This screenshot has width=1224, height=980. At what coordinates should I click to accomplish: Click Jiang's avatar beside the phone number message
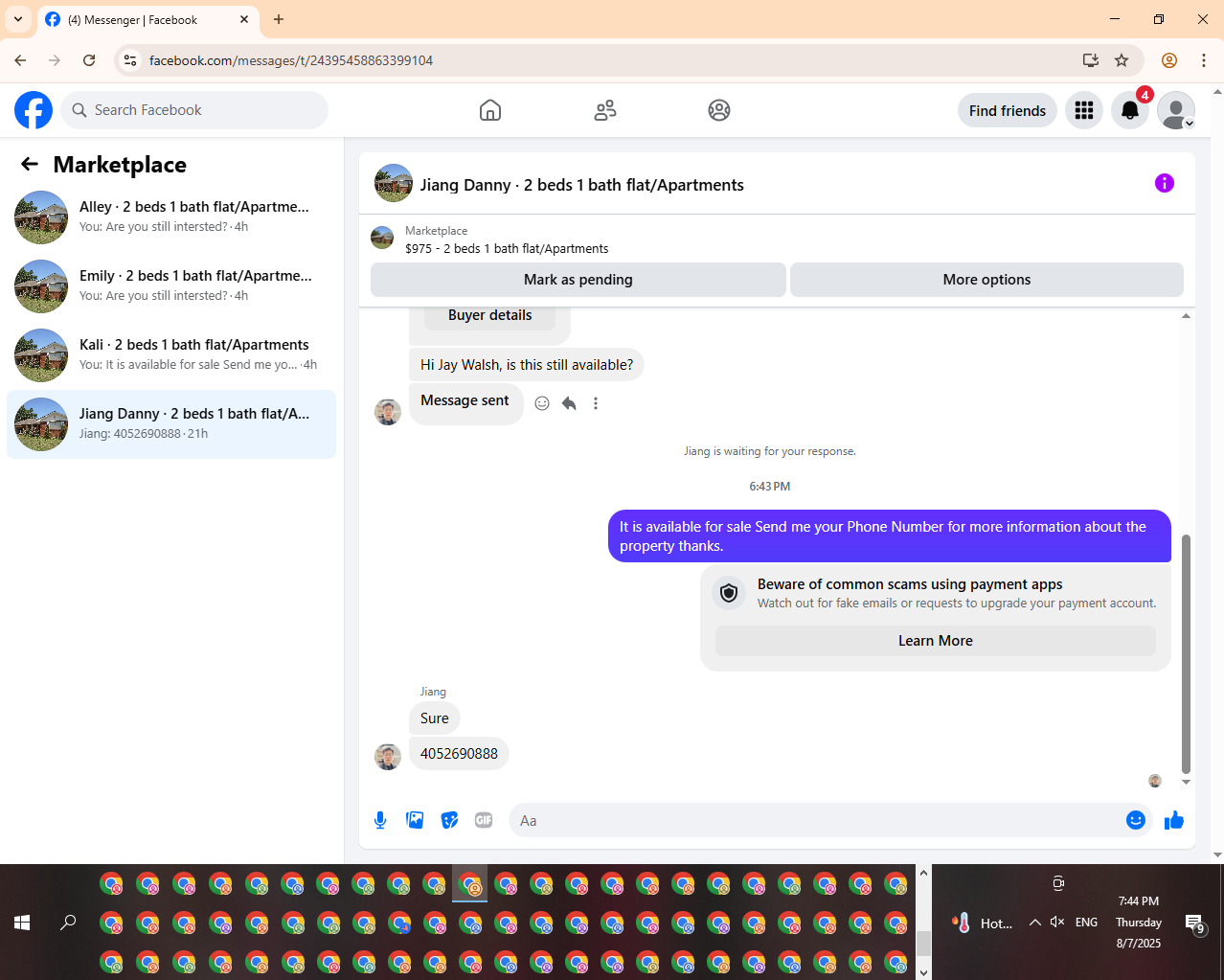tap(388, 757)
